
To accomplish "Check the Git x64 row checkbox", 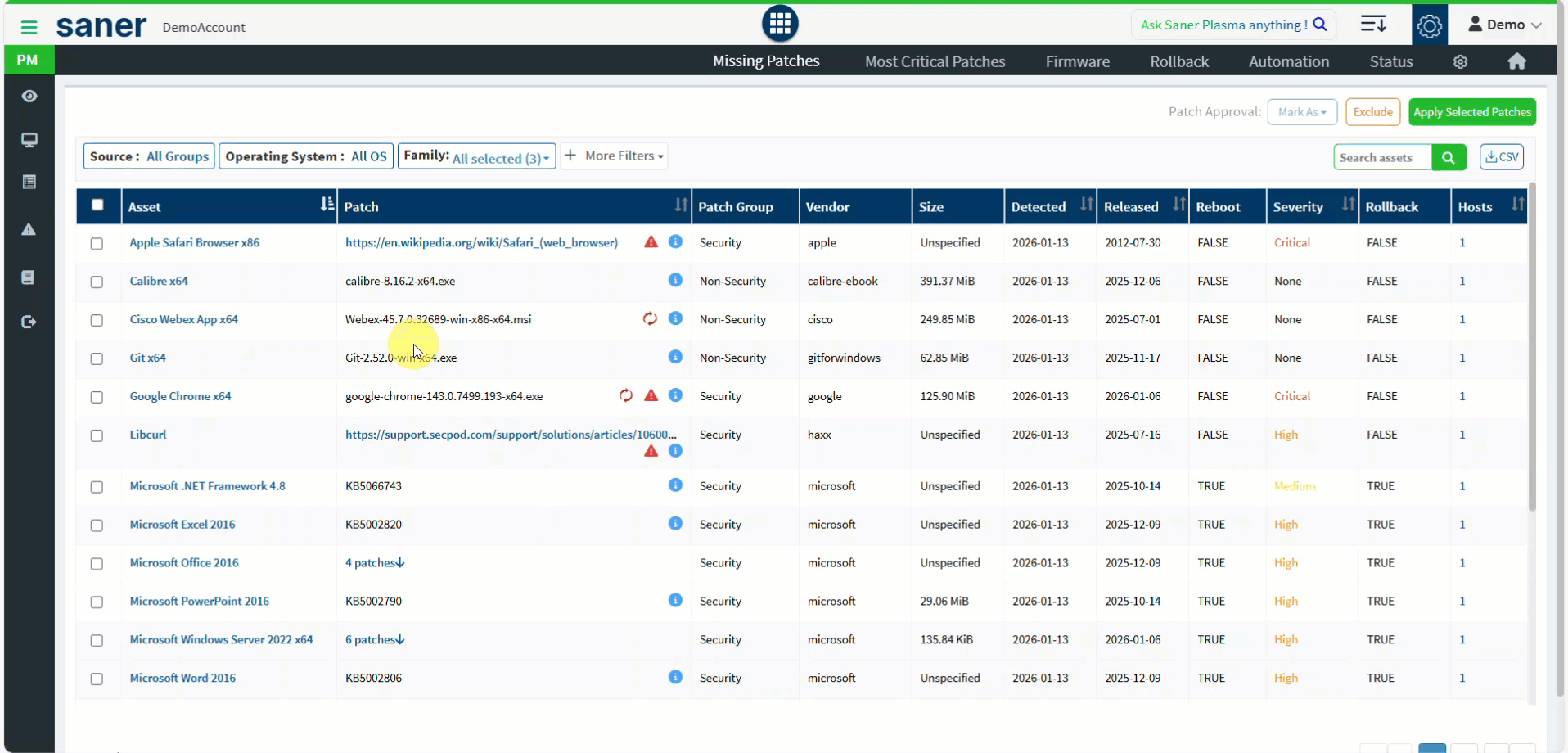I will coord(97,358).
